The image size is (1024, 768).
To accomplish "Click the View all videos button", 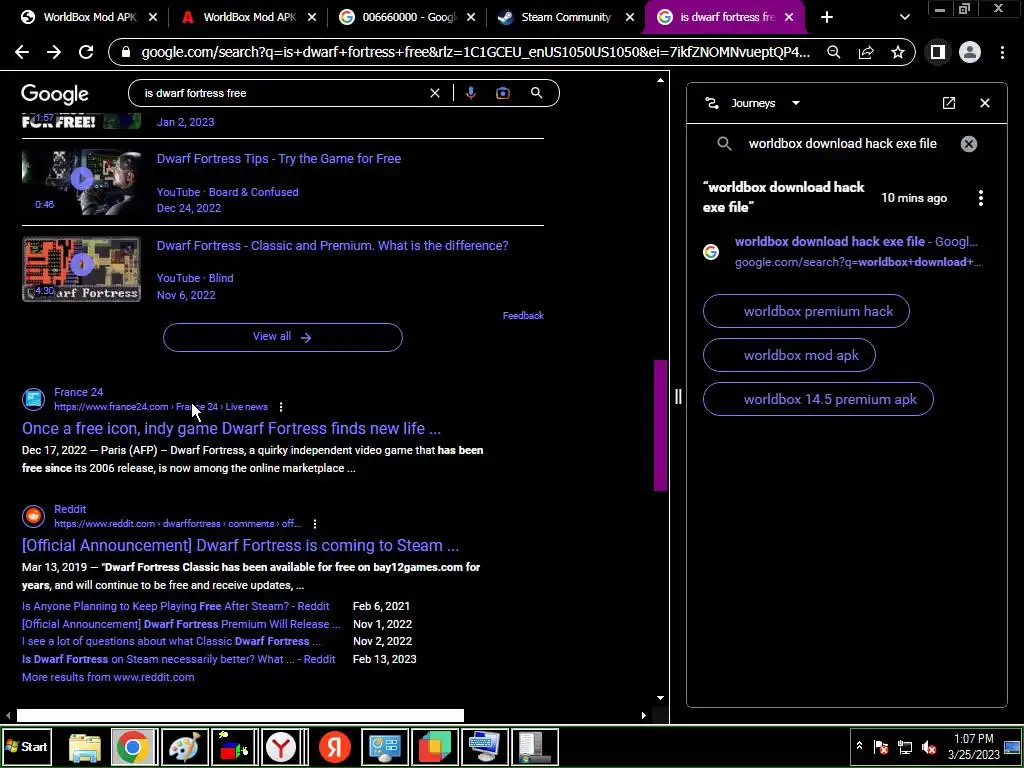I will (283, 337).
